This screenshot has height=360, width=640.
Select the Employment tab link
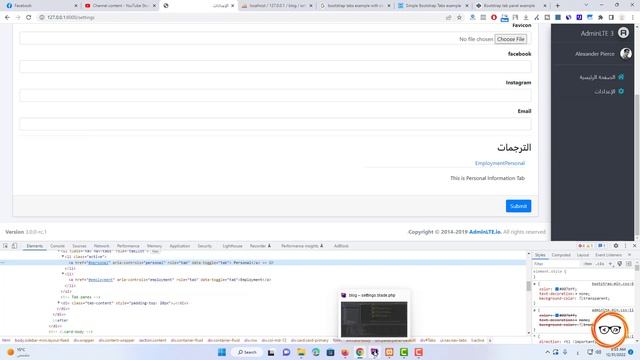coord(489,163)
